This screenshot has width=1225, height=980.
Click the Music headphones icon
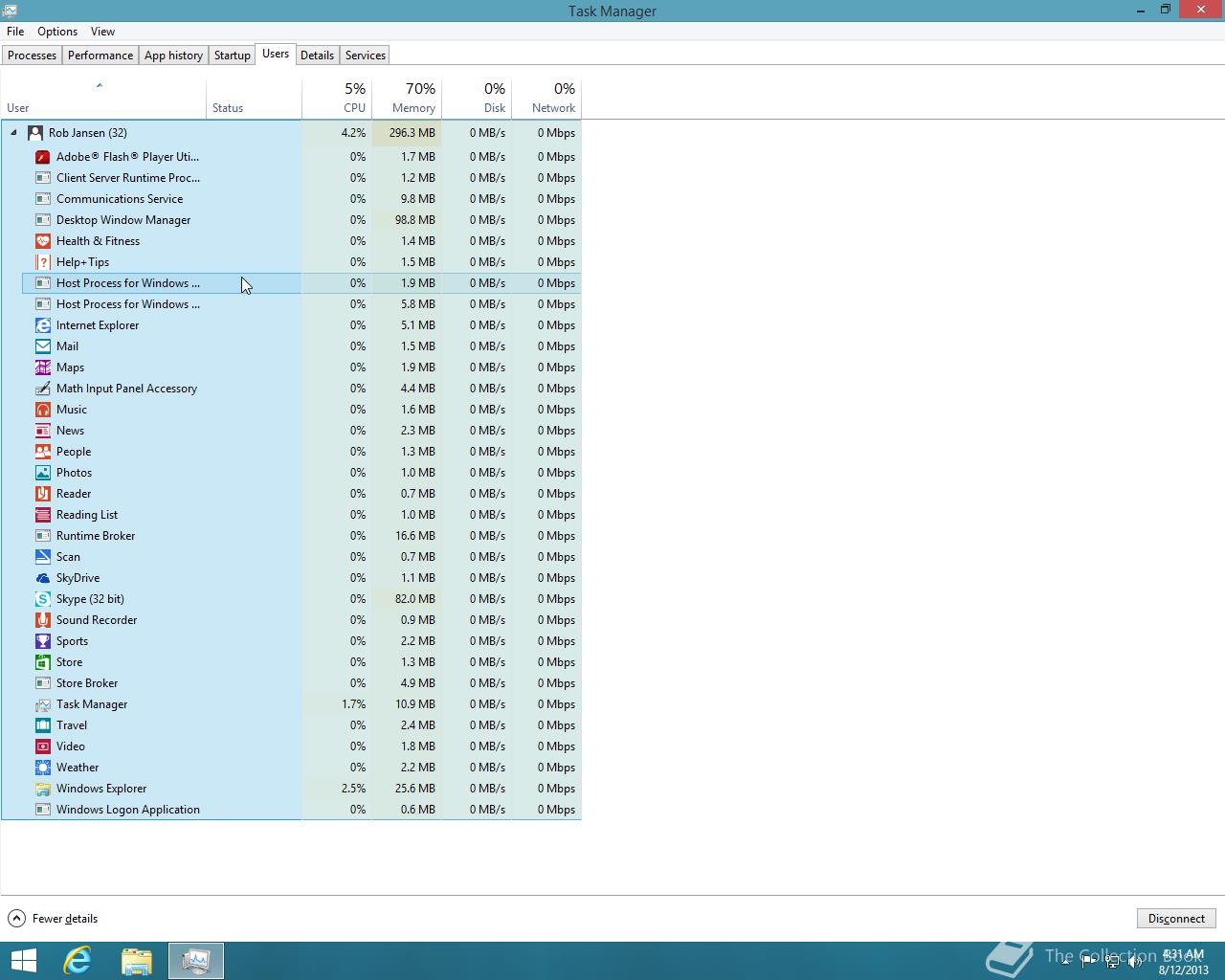tap(42, 410)
